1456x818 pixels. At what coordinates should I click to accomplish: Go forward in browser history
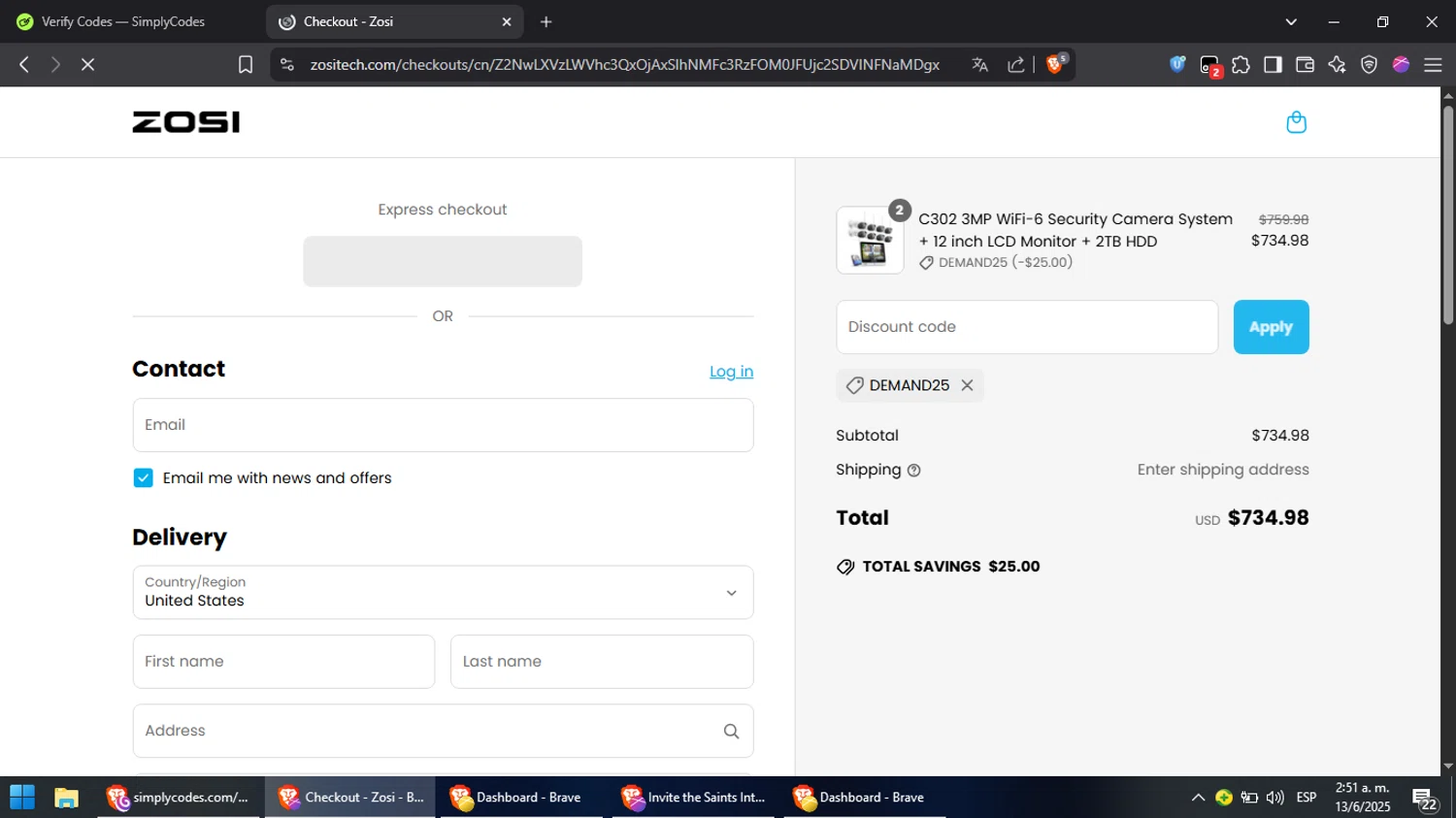(55, 64)
